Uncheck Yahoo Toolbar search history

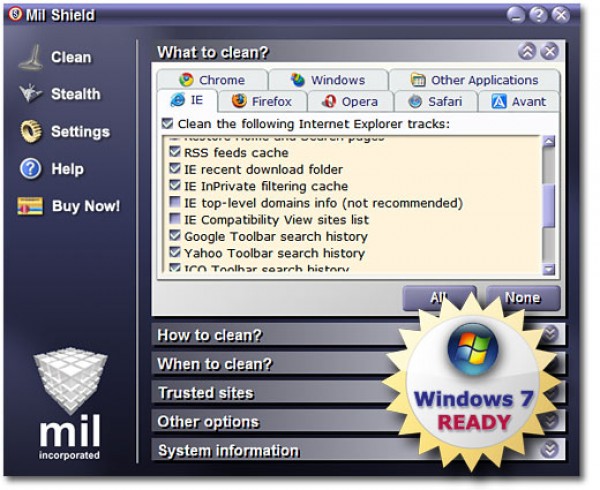coord(174,252)
